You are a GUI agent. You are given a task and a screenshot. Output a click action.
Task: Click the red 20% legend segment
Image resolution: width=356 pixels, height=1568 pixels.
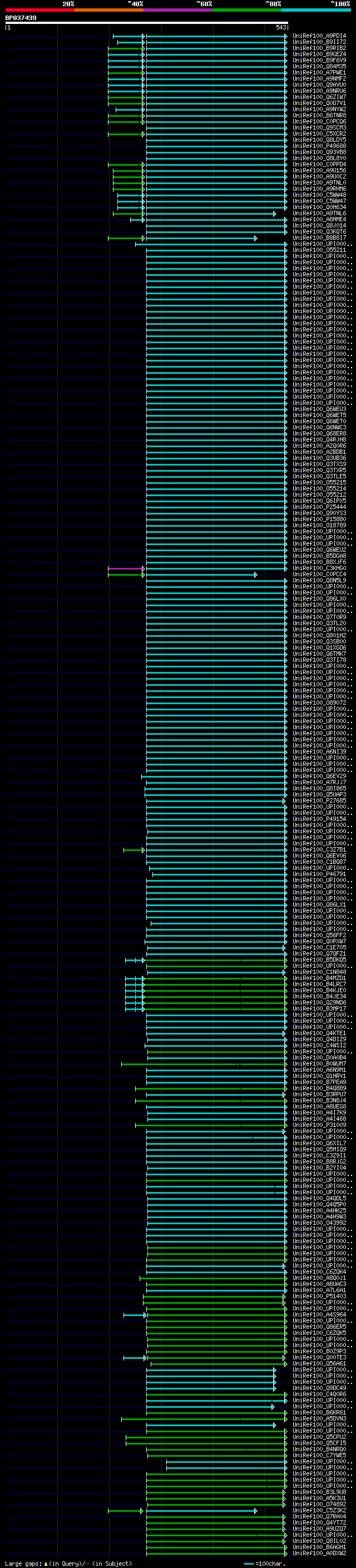pyautogui.click(x=39, y=10)
